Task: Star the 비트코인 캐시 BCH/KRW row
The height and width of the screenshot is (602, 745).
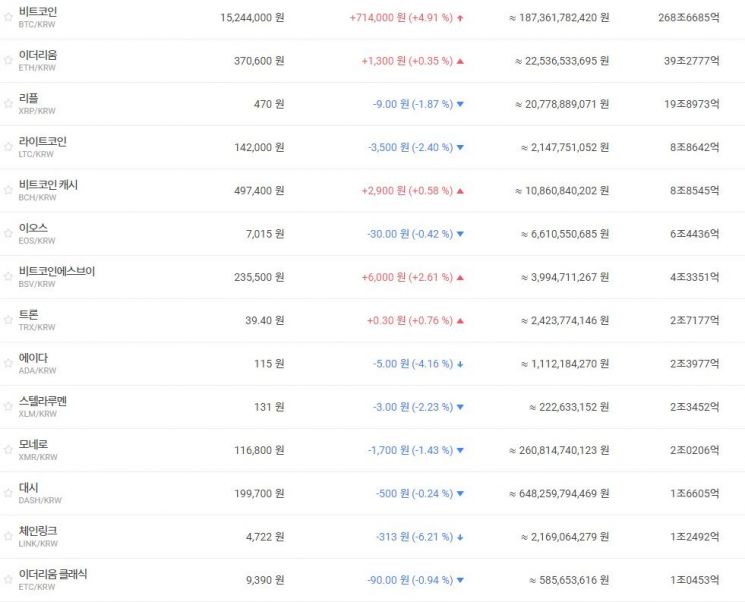Action: click(8, 190)
